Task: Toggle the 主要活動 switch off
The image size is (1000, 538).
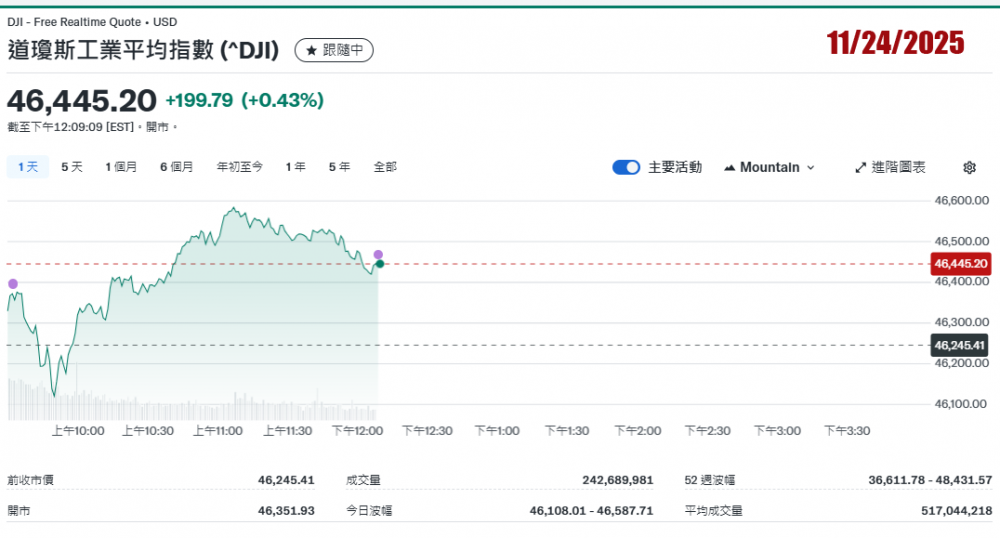Action: point(626,168)
